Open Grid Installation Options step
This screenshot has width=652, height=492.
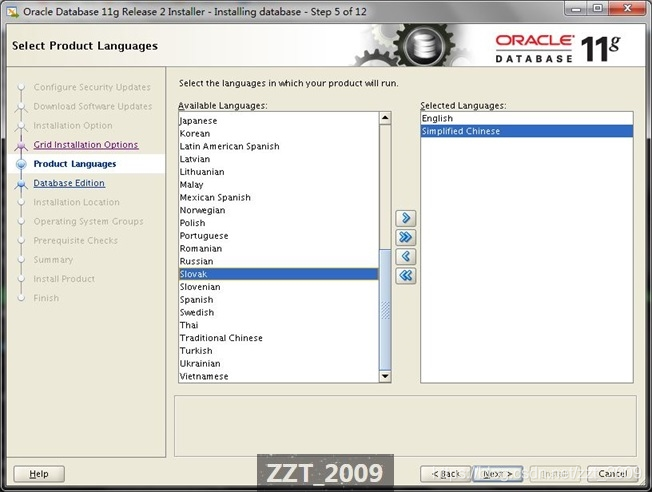click(86, 145)
